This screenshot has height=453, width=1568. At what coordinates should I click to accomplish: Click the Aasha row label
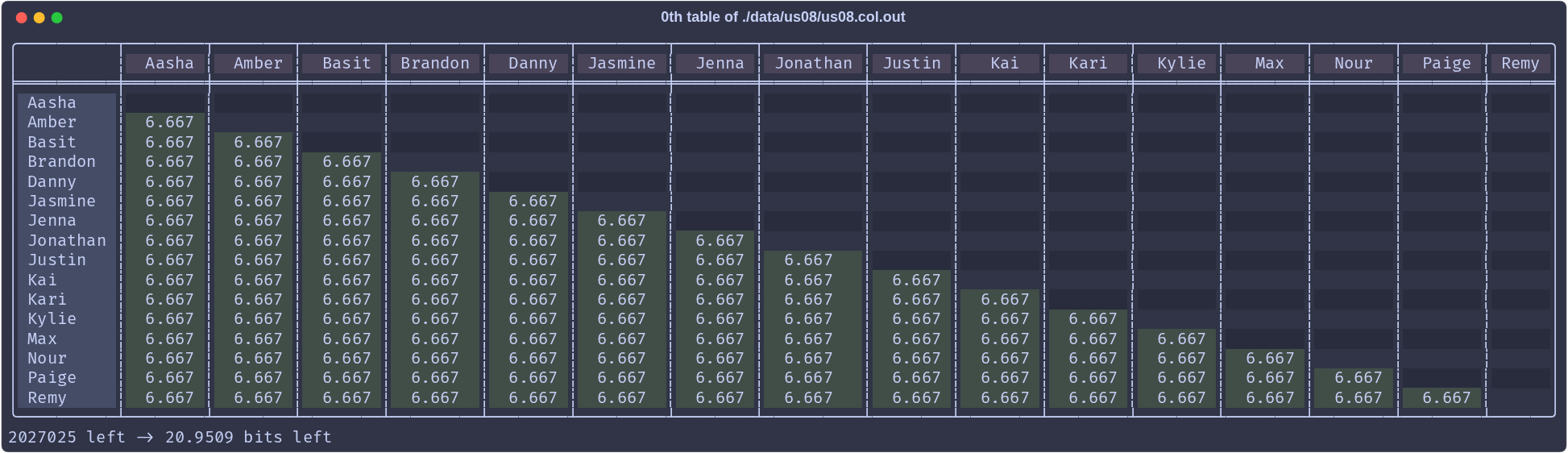coord(67,103)
